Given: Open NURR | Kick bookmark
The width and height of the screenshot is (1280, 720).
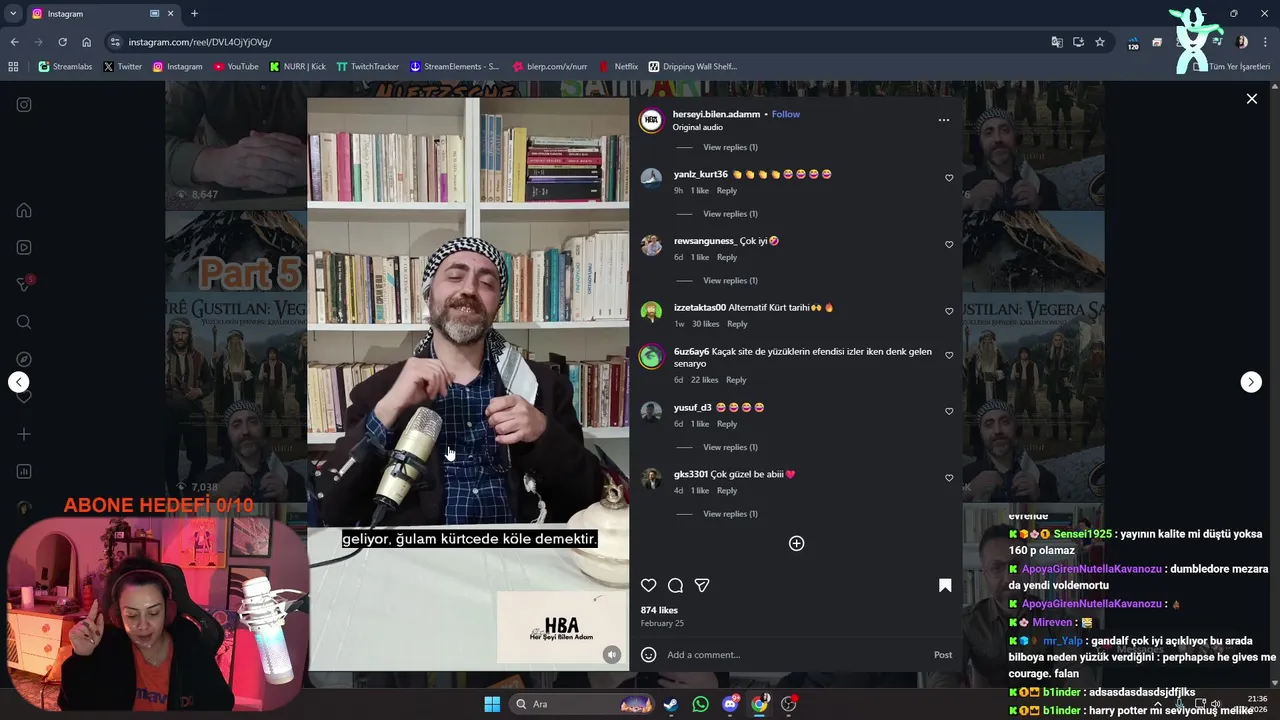Looking at the screenshot, I should tap(298, 66).
